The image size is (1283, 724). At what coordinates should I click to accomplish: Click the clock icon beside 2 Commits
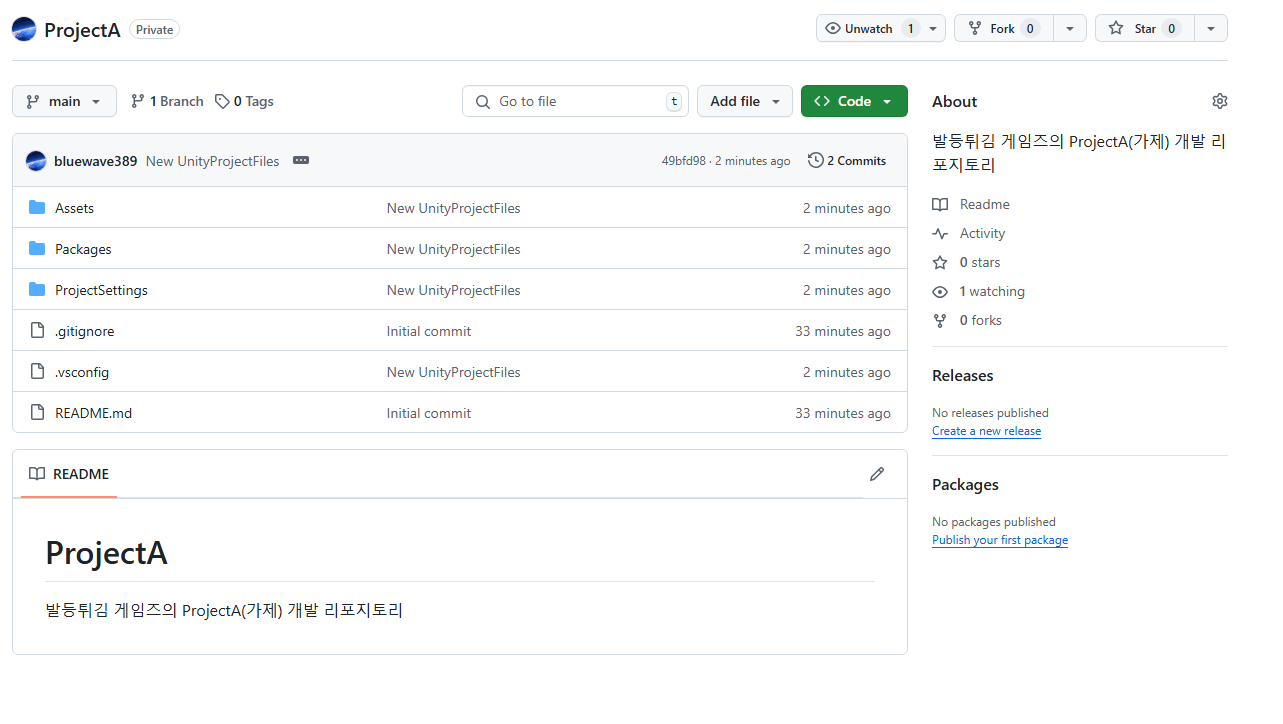coord(816,160)
